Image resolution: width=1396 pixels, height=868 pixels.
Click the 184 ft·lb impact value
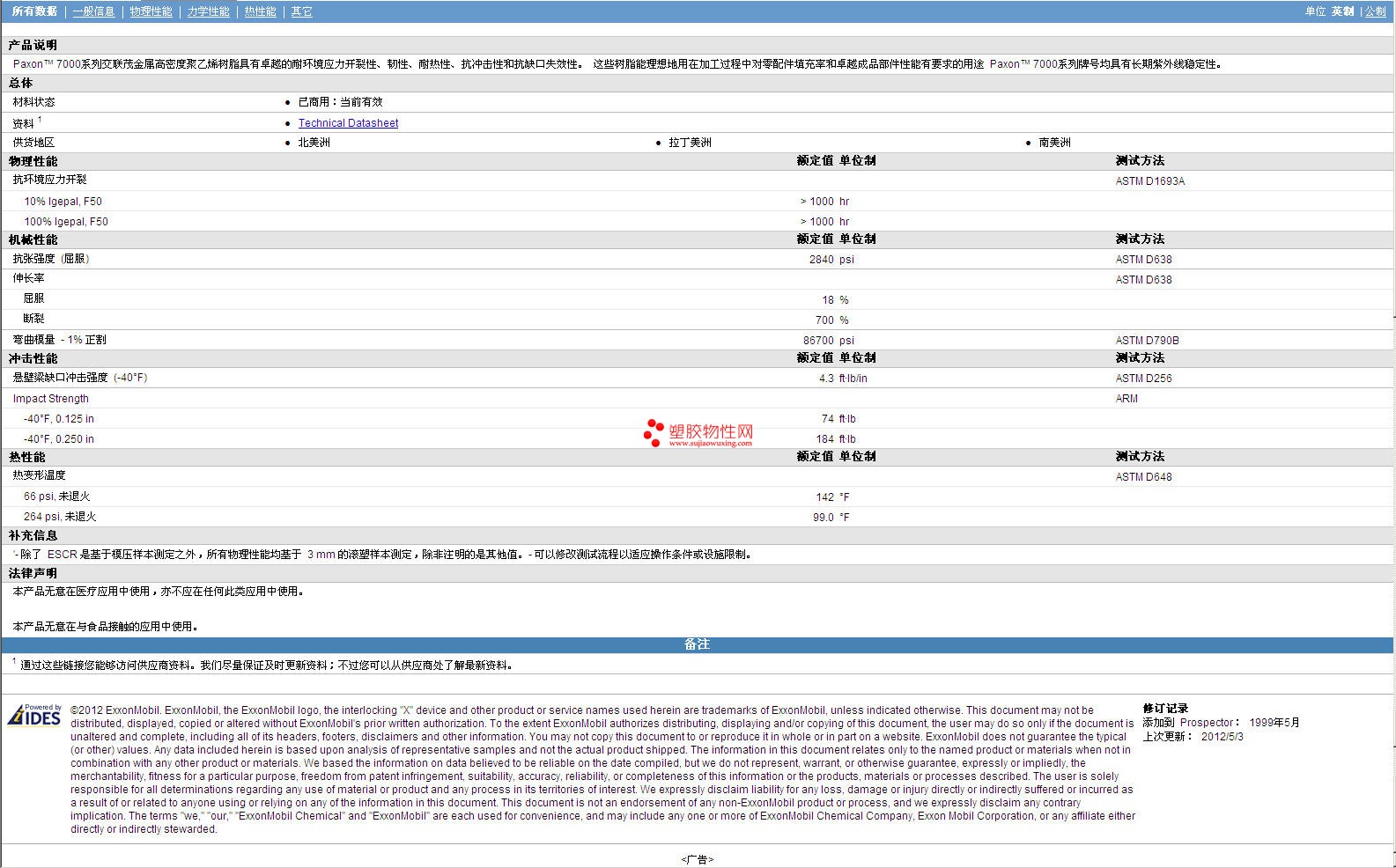click(x=836, y=439)
